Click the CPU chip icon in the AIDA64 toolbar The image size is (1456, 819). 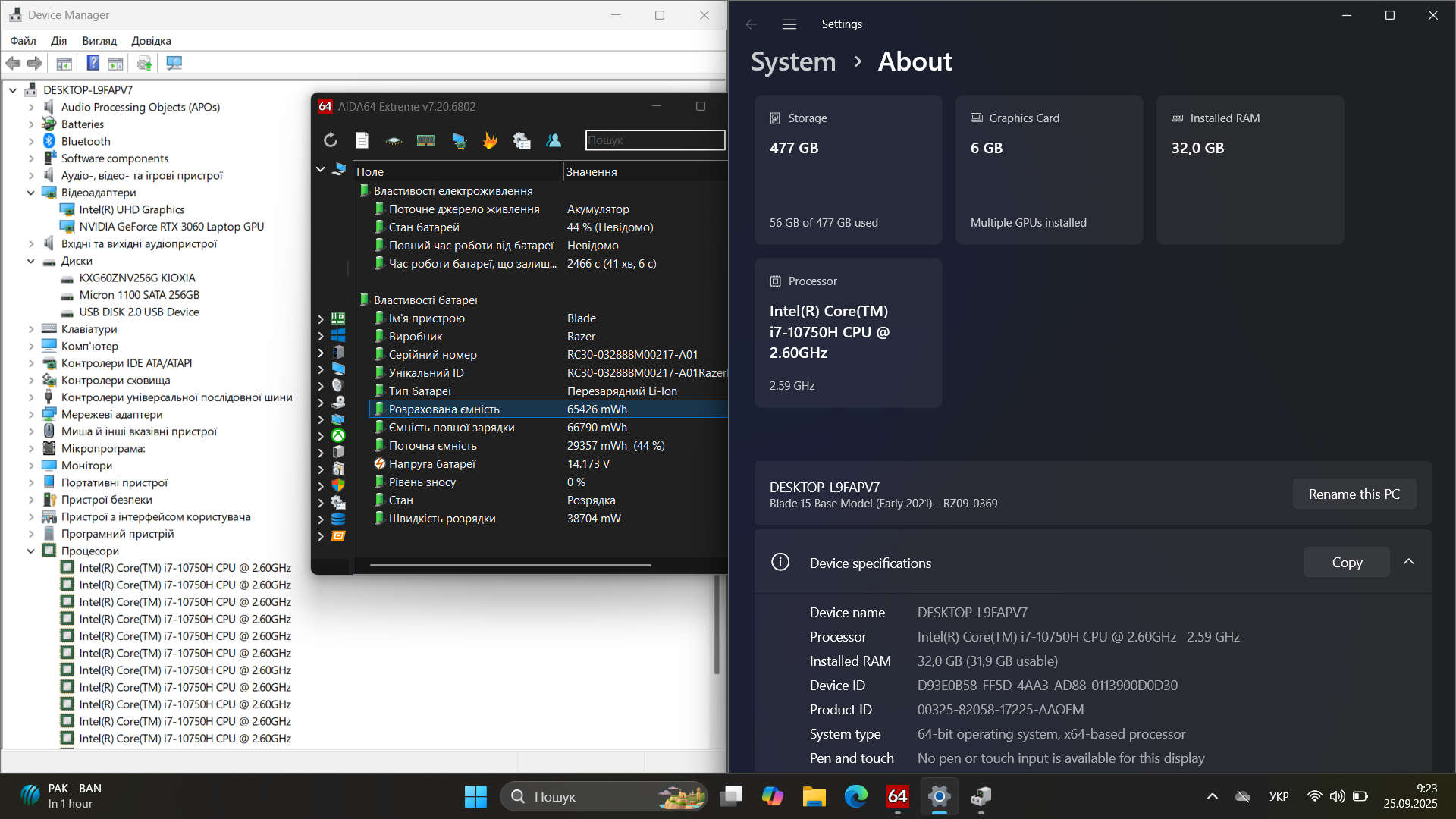tap(394, 140)
